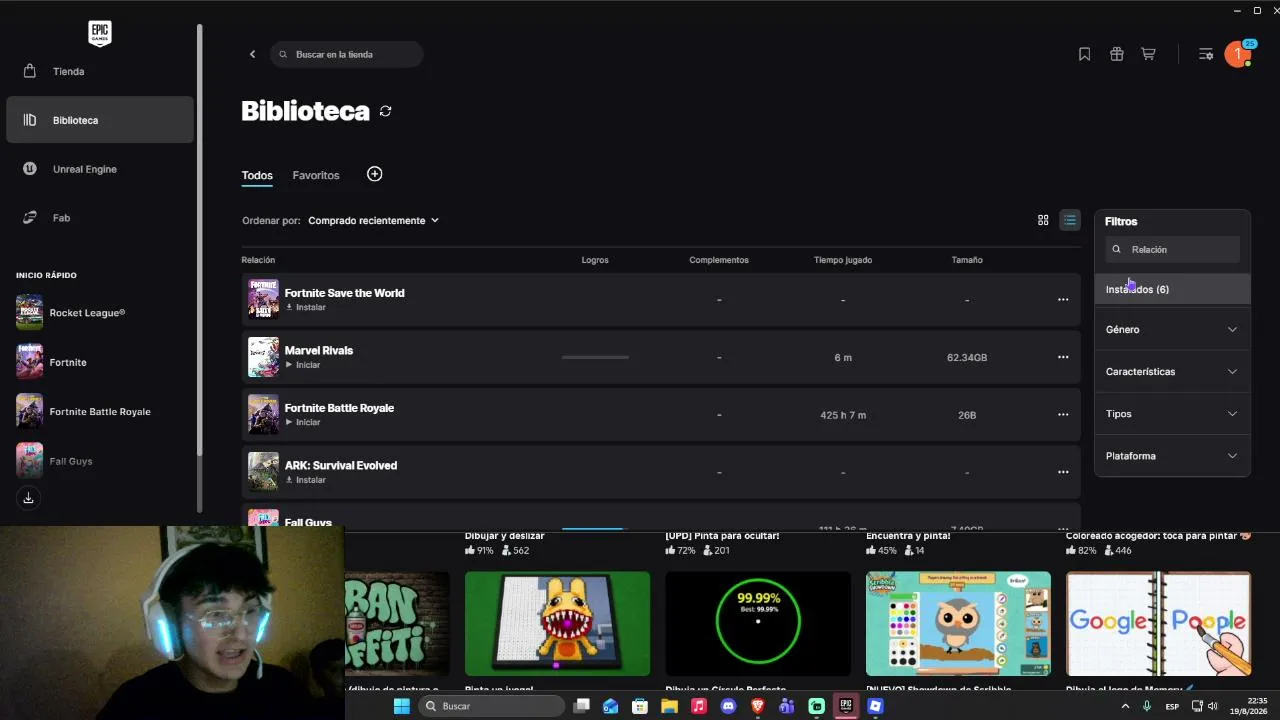Select Biblioteca in the sidebar
The image size is (1280, 720).
tap(100, 120)
